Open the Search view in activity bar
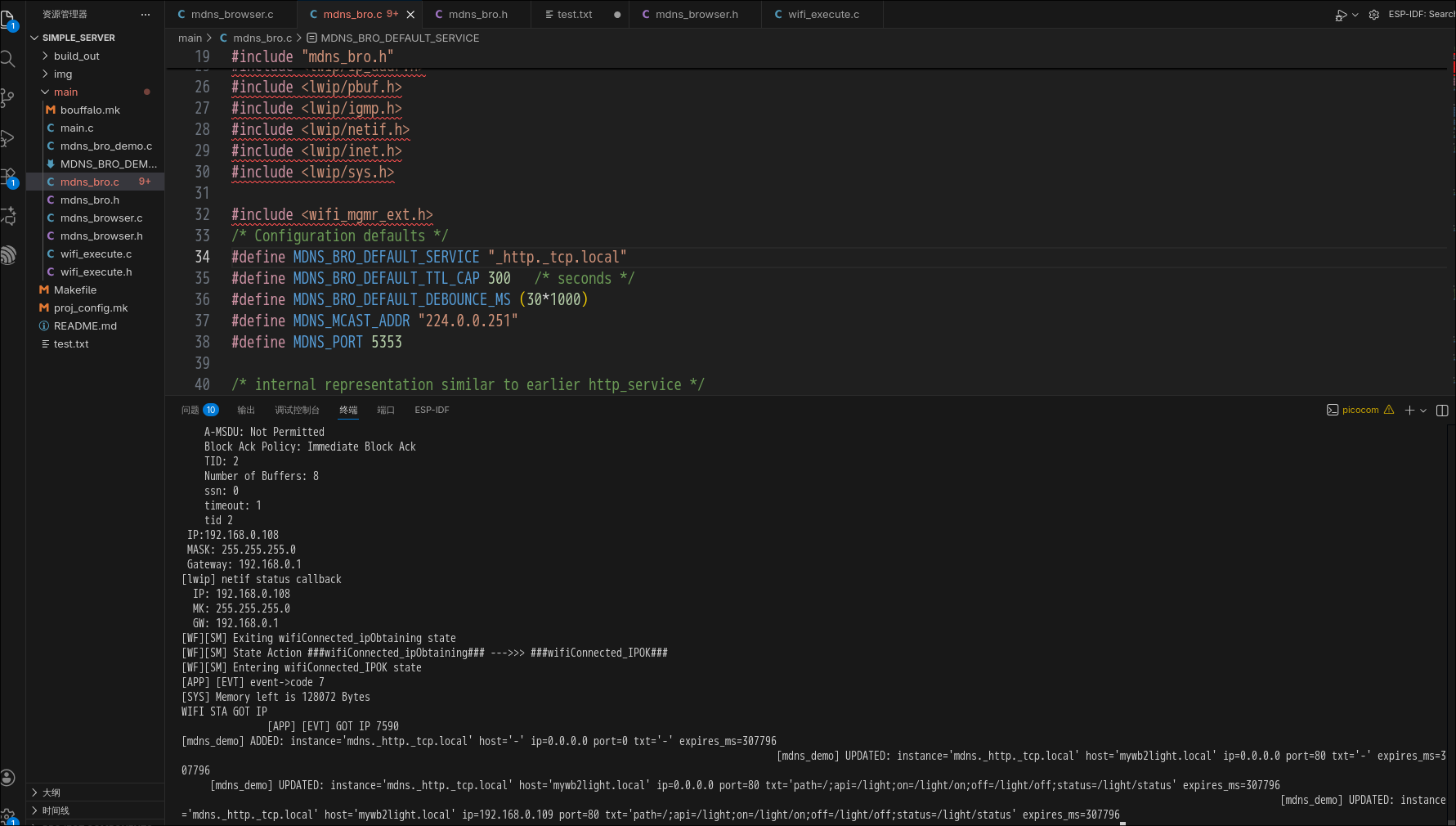 click(x=8, y=59)
